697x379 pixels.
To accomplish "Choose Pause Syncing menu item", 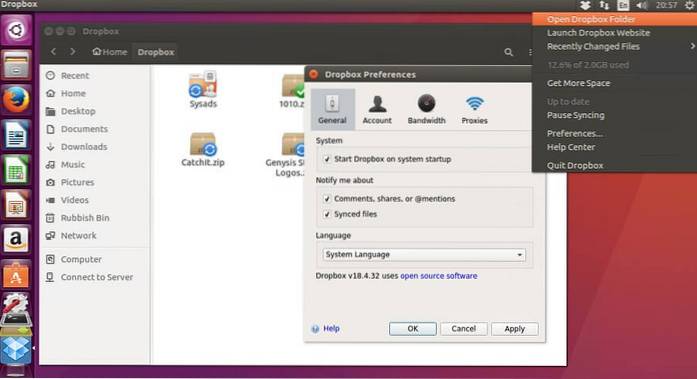I will (615, 115).
